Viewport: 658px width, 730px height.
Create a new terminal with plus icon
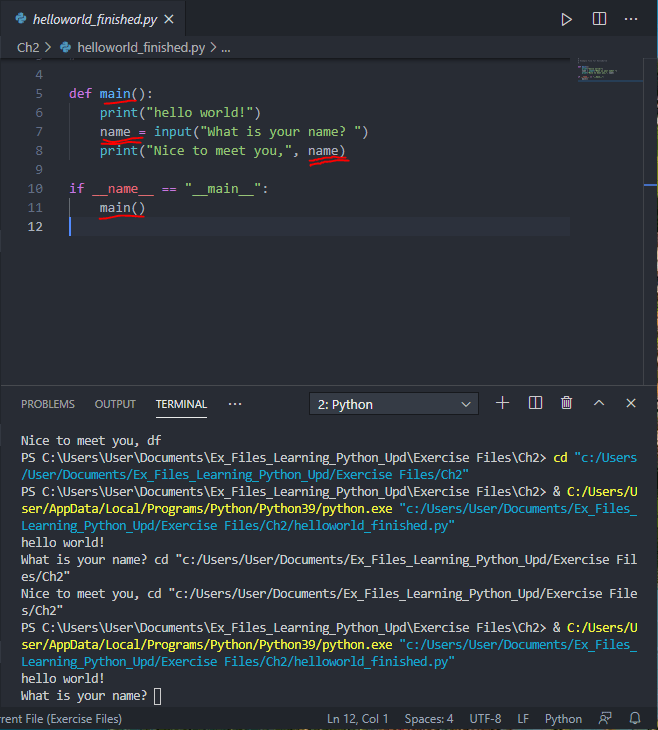(503, 403)
